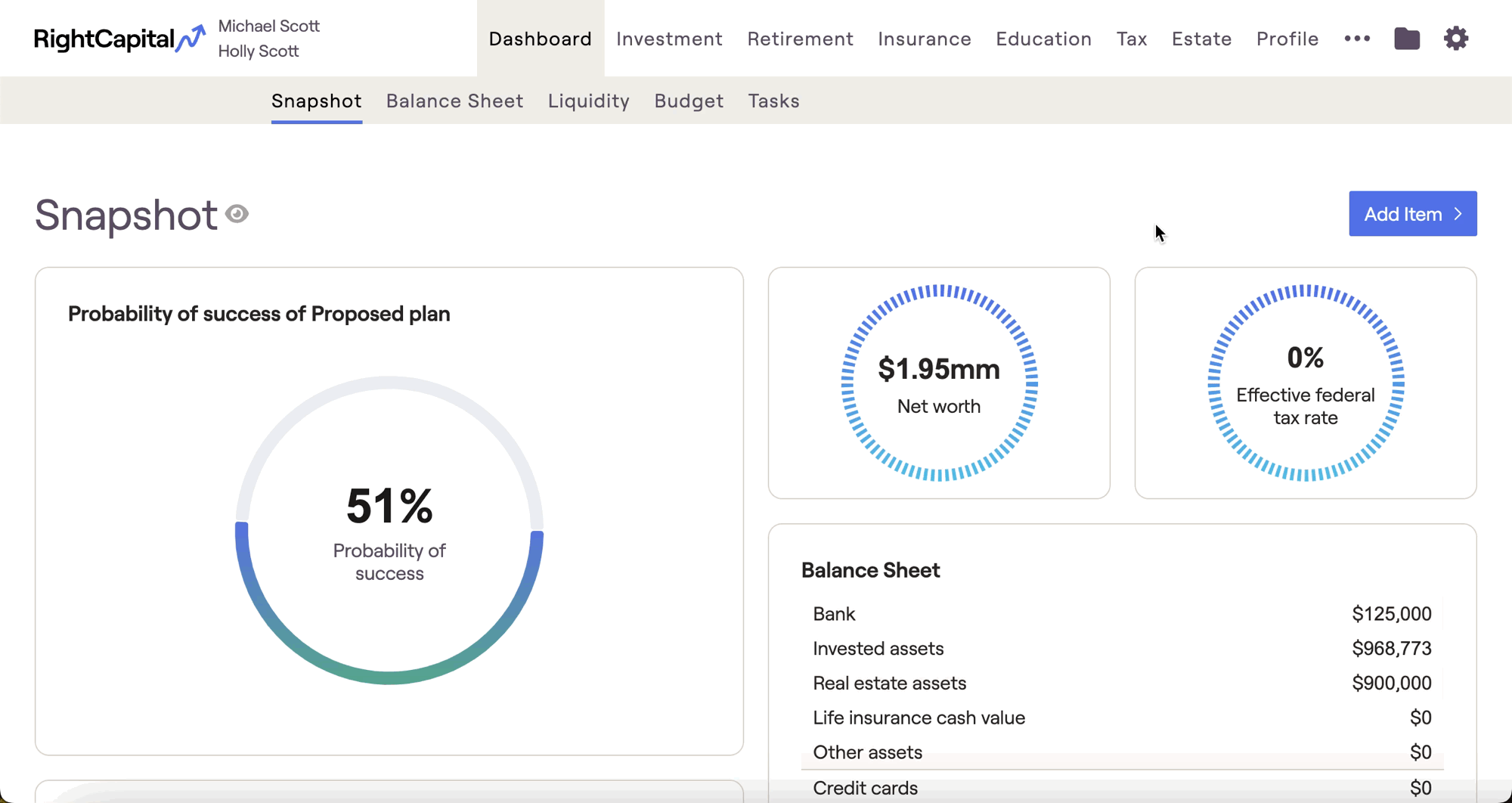Click the RightCapital logo arrow icon

tap(191, 38)
